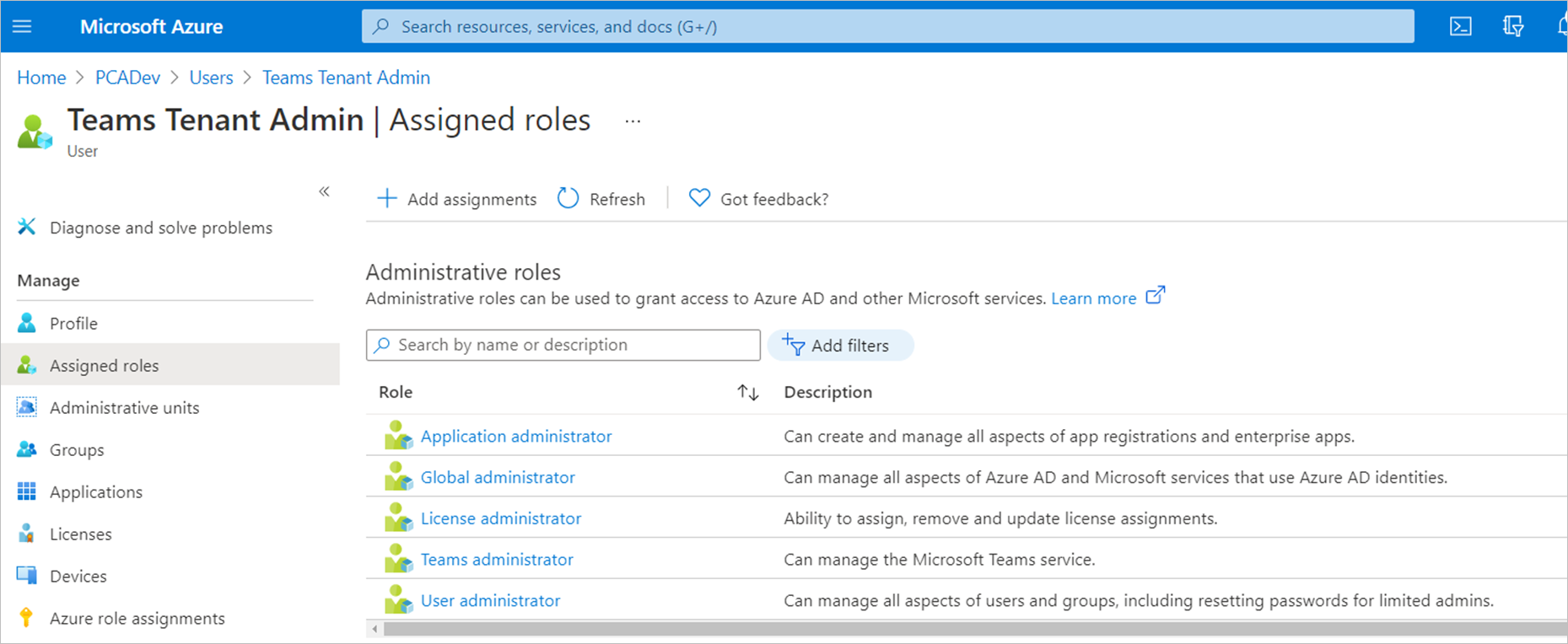Click Add assignments button
Image resolution: width=1568 pixels, height=644 pixels.
tap(456, 199)
